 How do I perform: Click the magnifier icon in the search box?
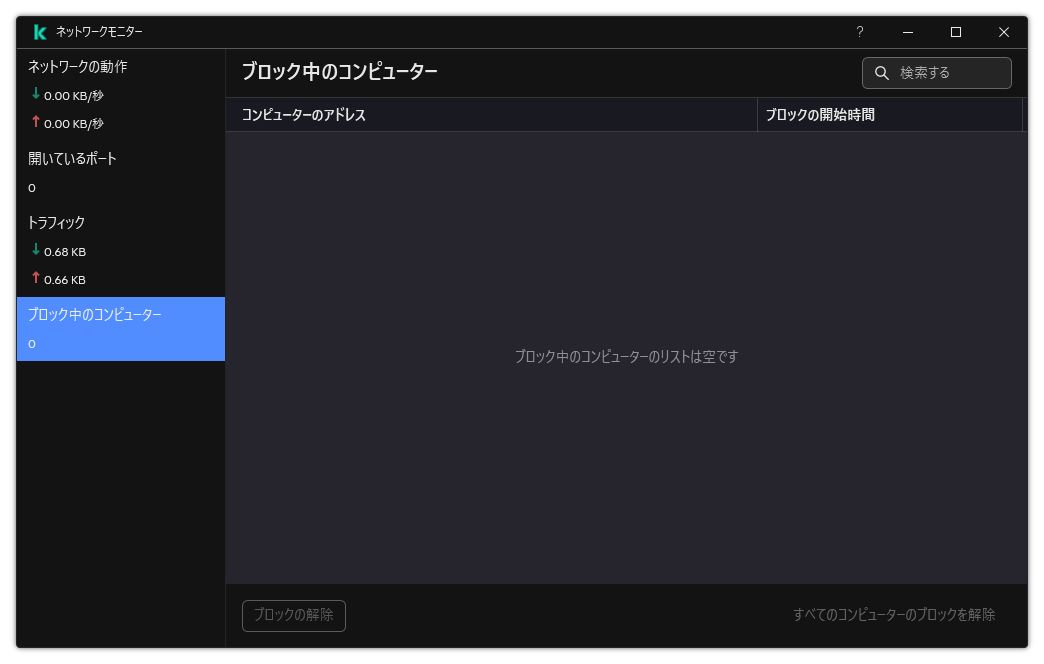[882, 72]
